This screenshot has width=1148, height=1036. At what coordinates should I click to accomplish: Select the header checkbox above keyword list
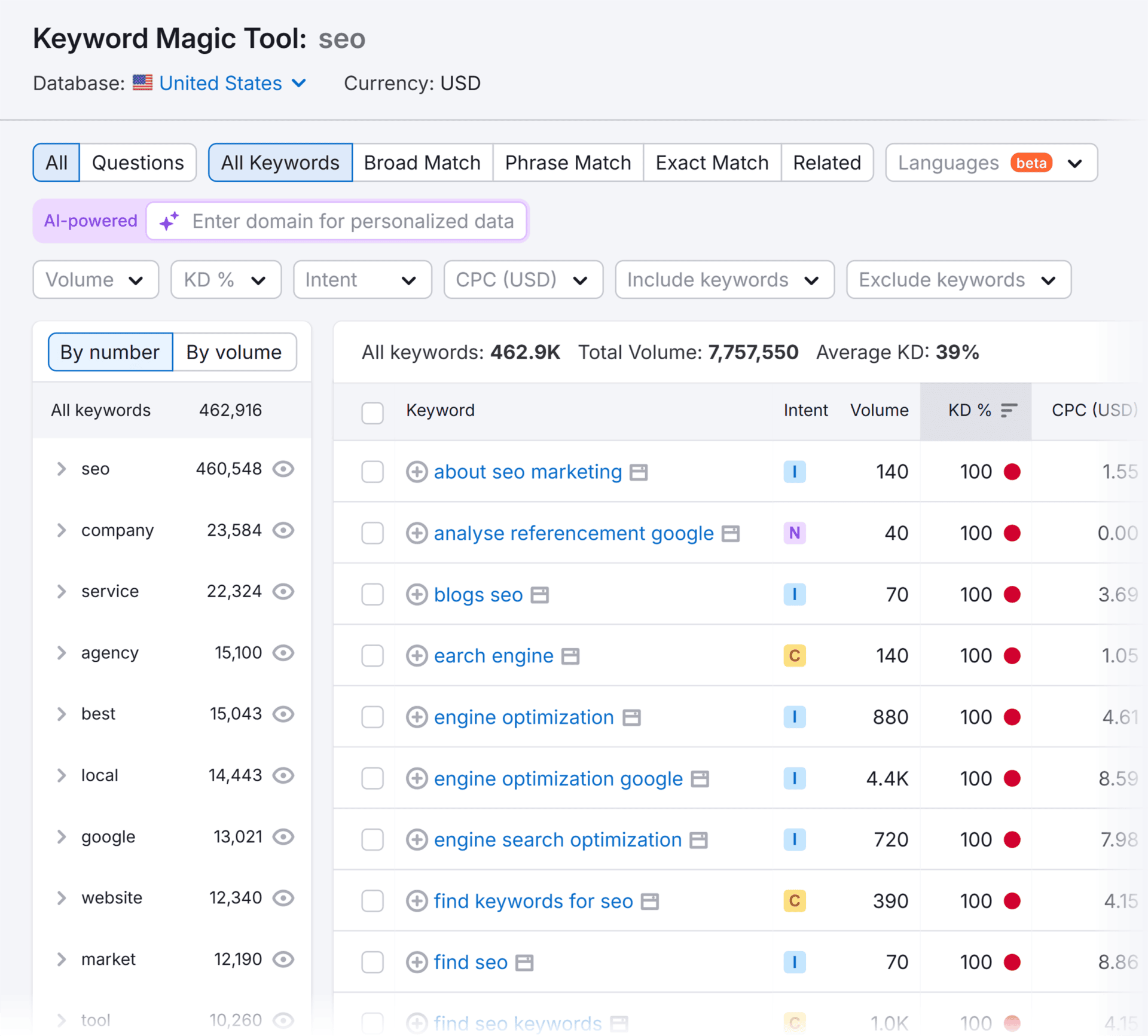pyautogui.click(x=372, y=412)
